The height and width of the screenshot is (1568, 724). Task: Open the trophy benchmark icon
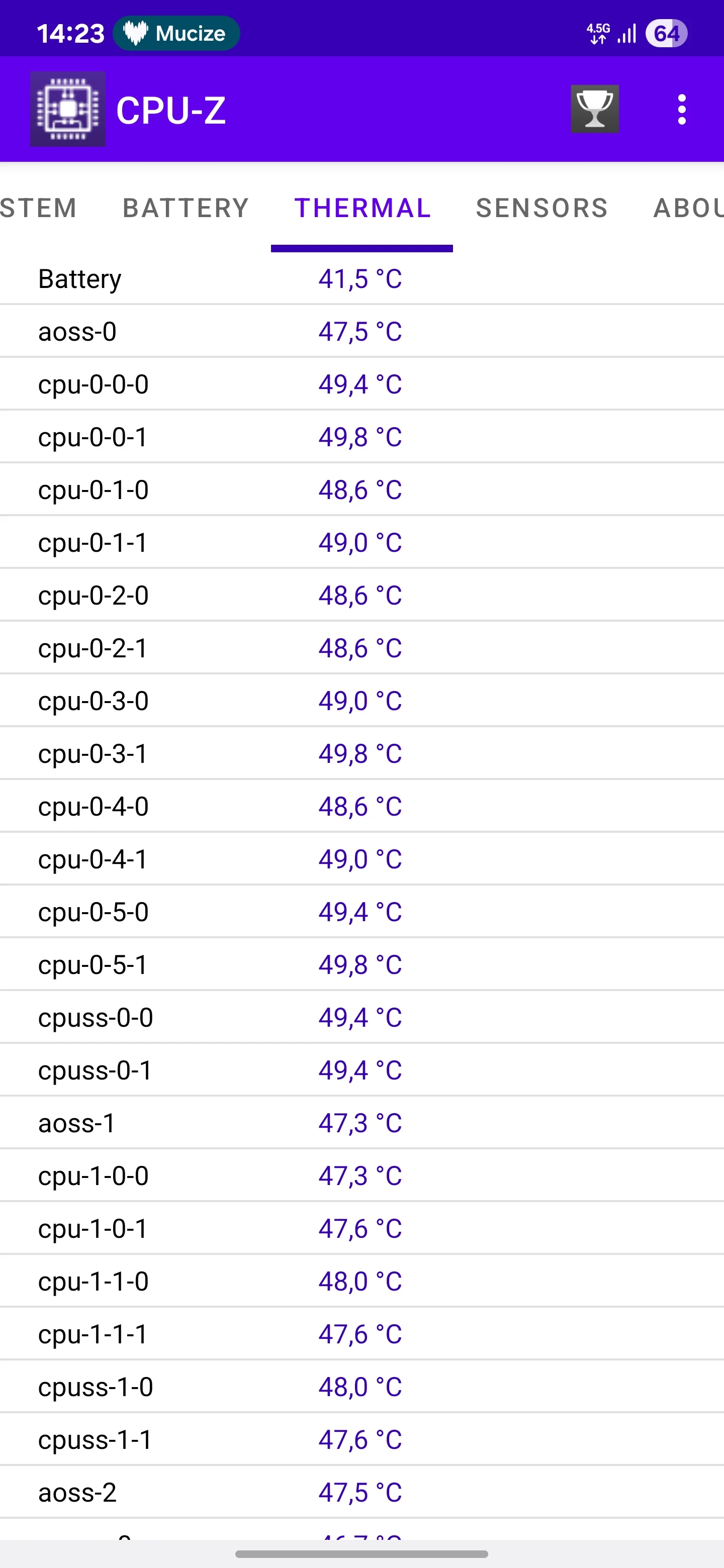594,110
